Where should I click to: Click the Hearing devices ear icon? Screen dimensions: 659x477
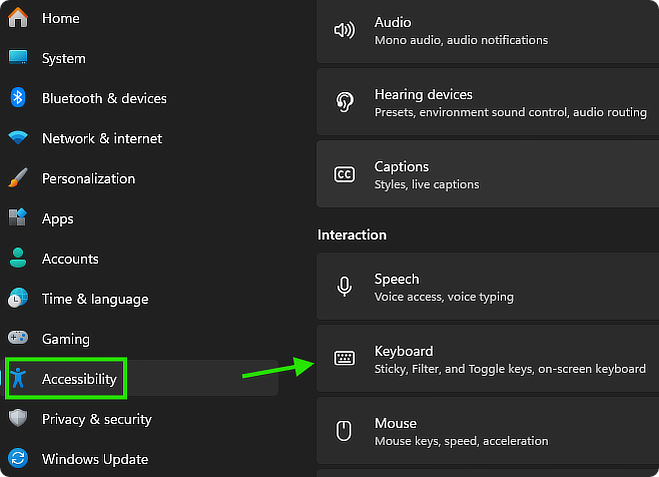pyautogui.click(x=344, y=102)
